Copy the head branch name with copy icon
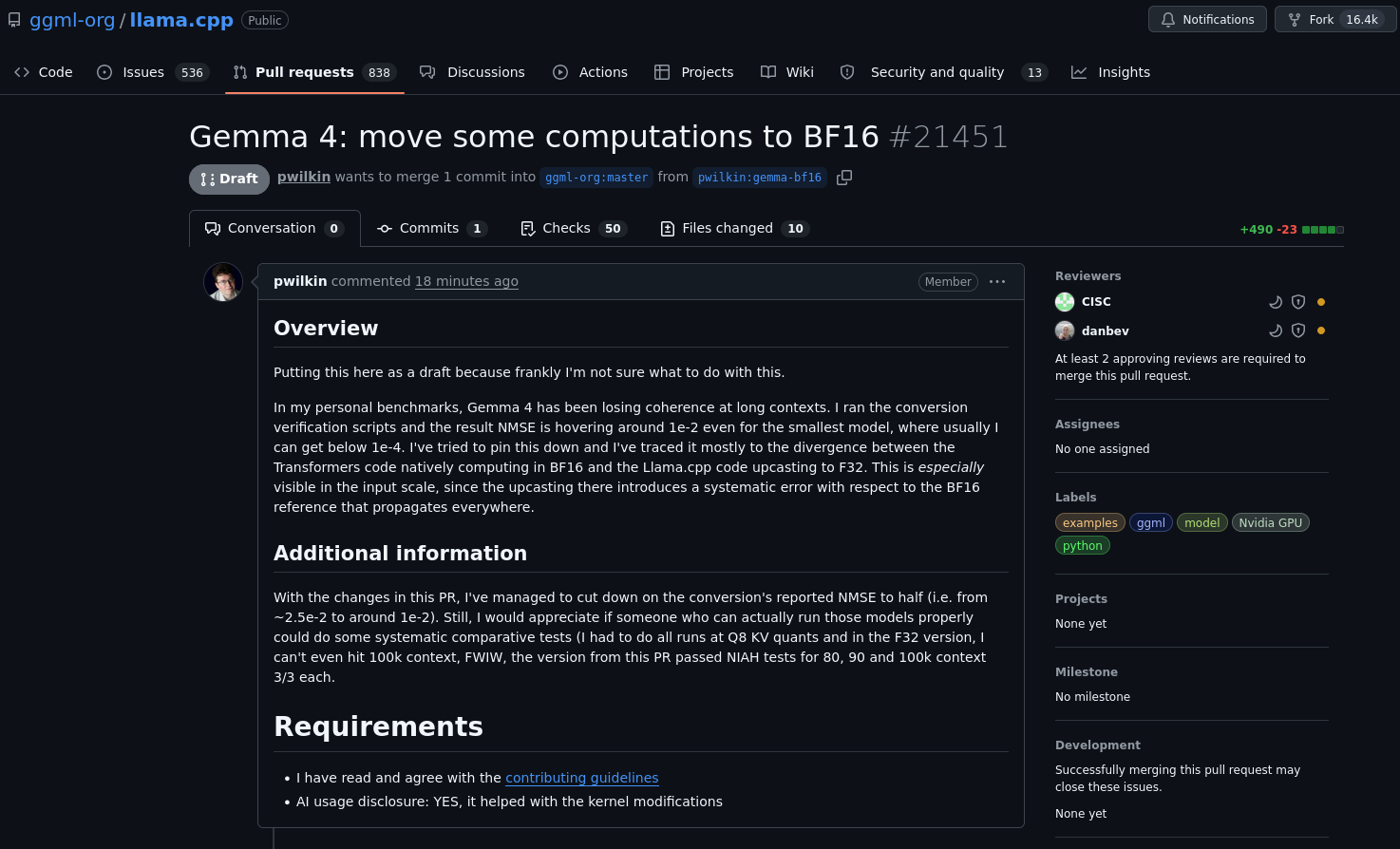1400x849 pixels. (844, 178)
